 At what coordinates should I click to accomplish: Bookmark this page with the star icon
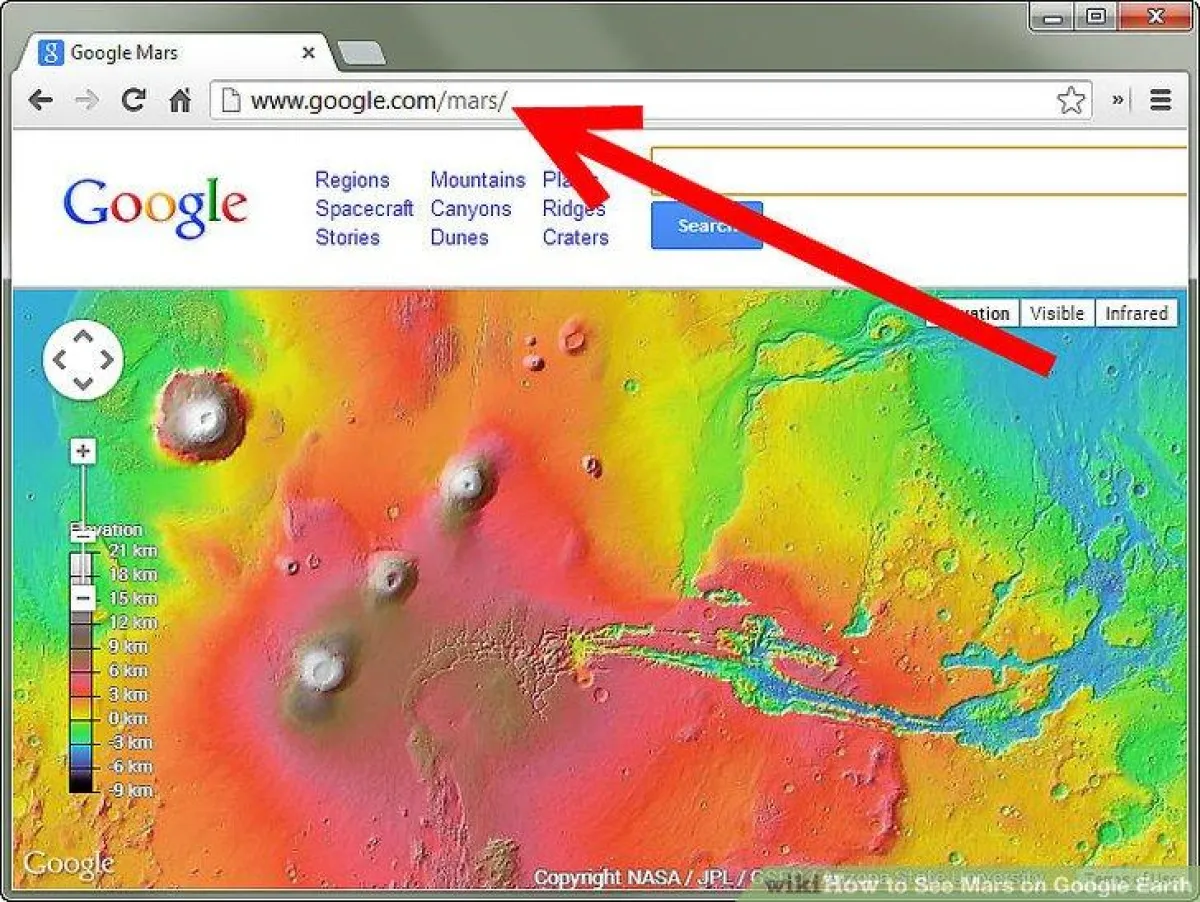tap(1071, 100)
